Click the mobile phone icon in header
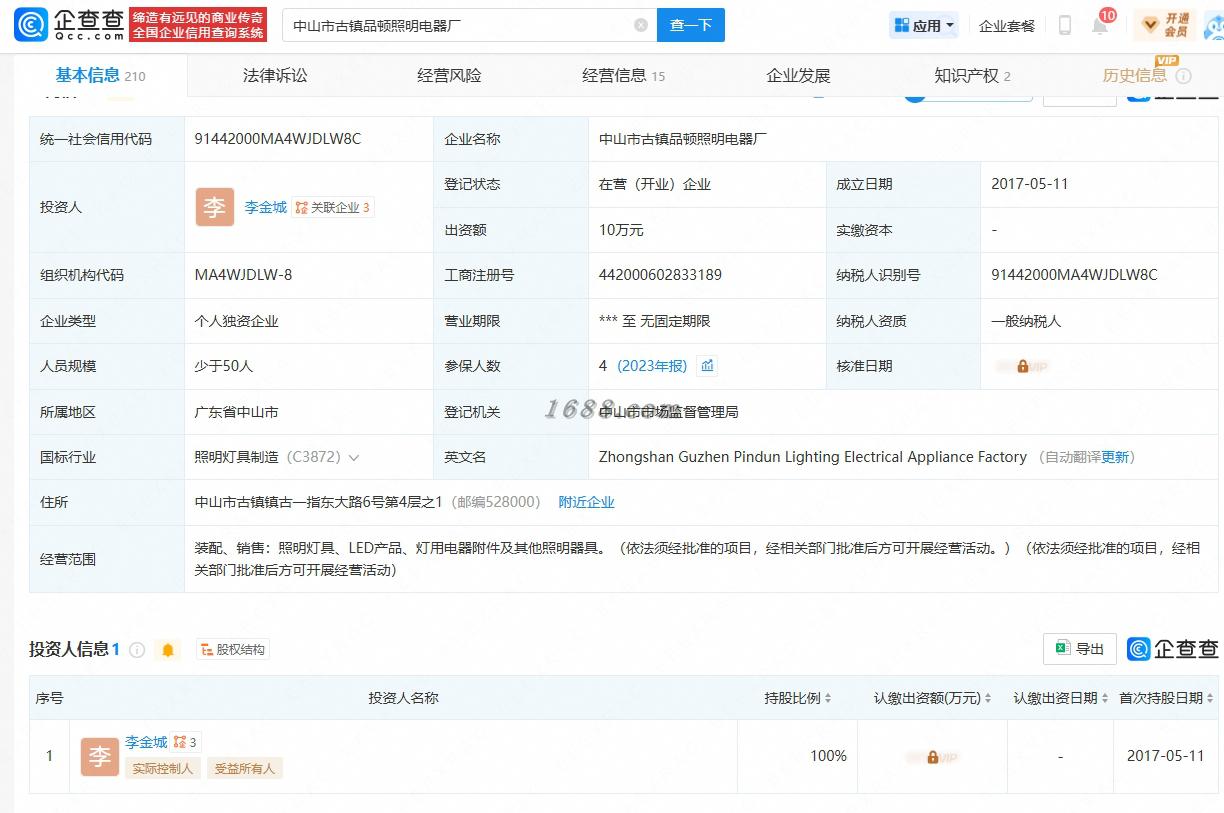Viewport: 1224px width, 813px height. (x=1065, y=26)
